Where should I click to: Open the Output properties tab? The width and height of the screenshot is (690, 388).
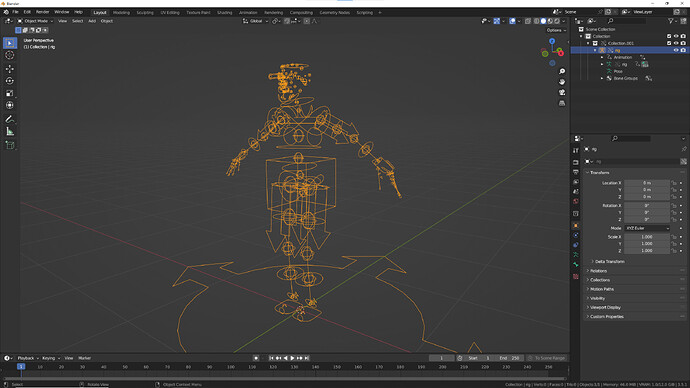pyautogui.click(x=576, y=172)
